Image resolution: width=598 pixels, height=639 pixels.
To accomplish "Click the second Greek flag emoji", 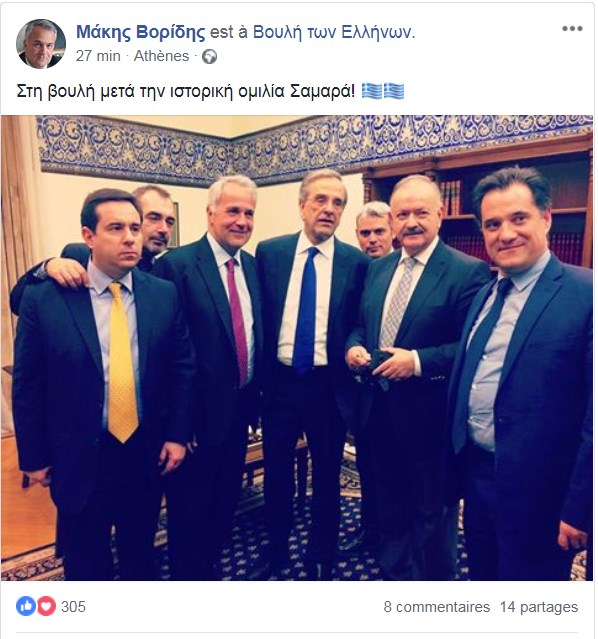I will [x=394, y=91].
